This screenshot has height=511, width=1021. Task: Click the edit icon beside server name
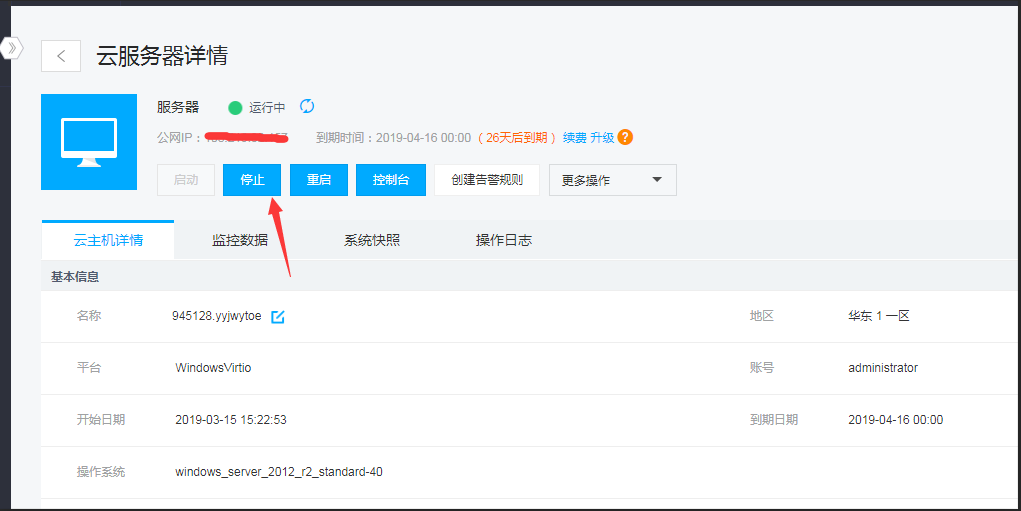278,317
